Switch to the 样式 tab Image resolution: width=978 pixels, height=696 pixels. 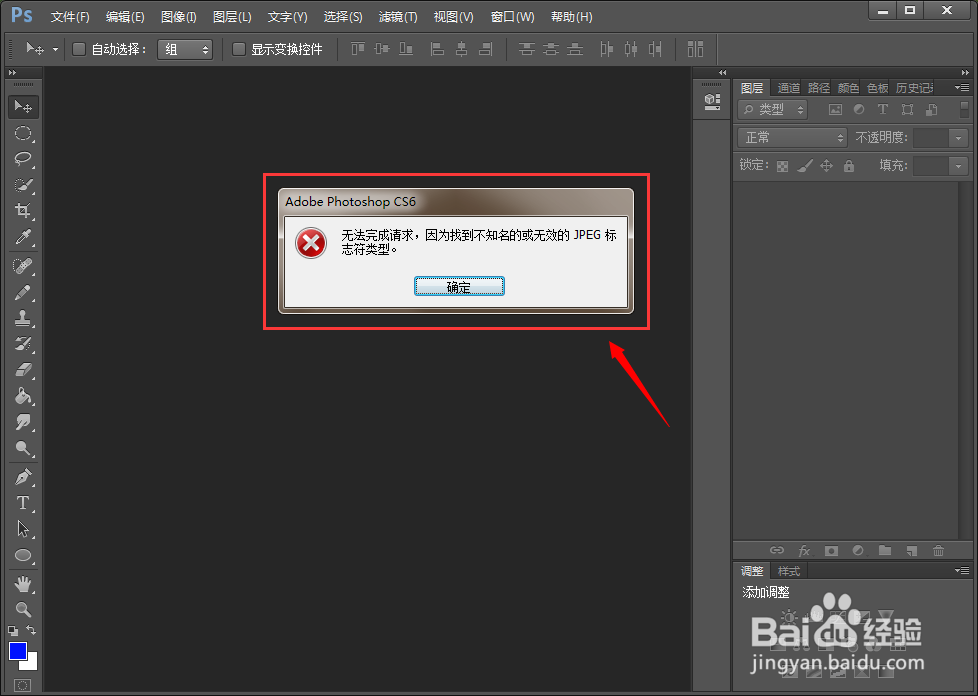[x=788, y=571]
